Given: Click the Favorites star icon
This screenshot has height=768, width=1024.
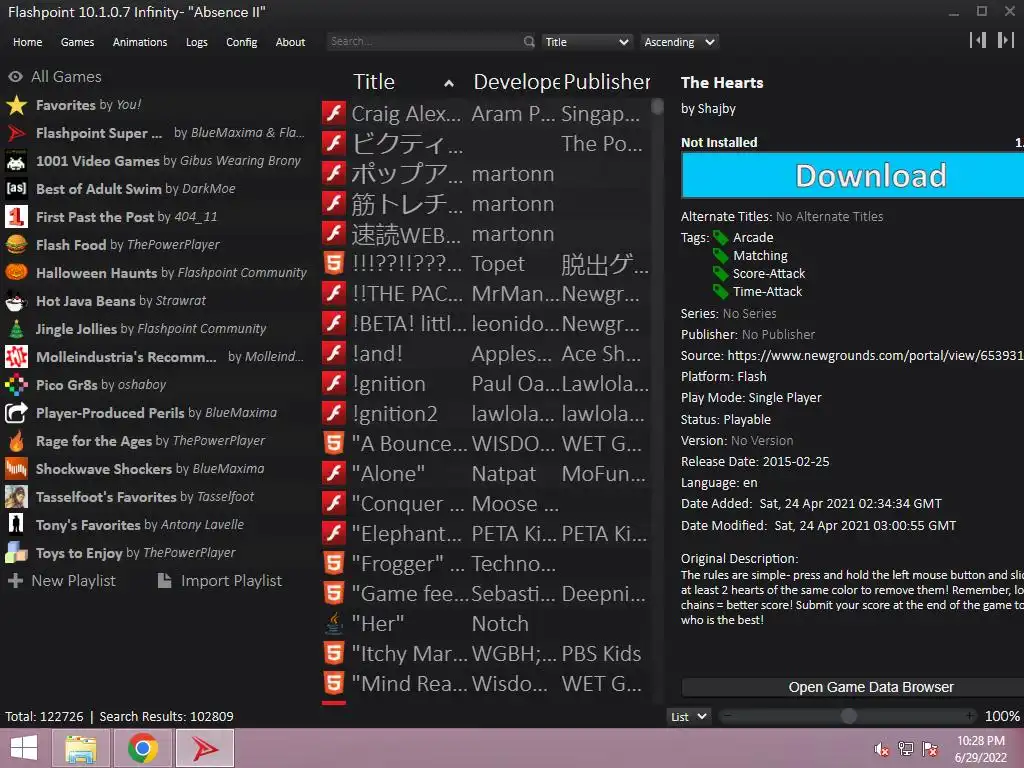Looking at the screenshot, I should pyautogui.click(x=16, y=105).
